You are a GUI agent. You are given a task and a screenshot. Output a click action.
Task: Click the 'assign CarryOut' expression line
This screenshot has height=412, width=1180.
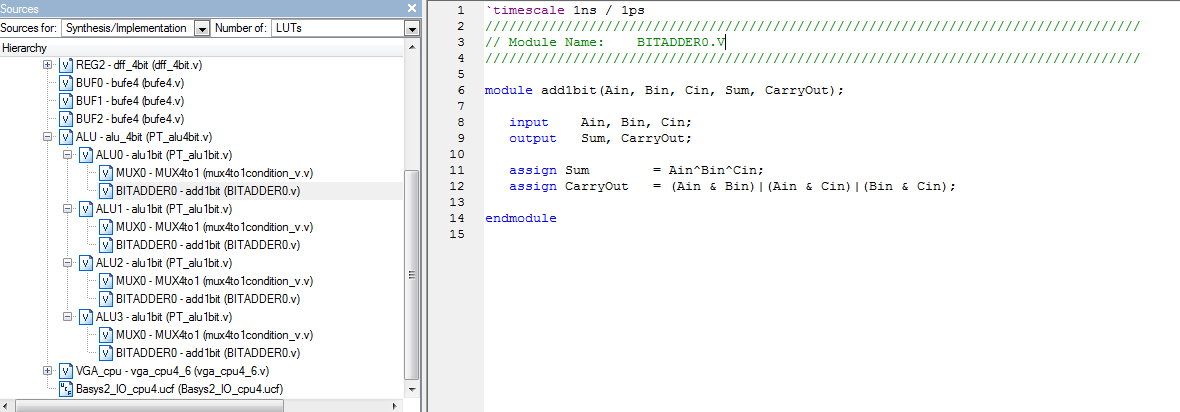coord(732,186)
